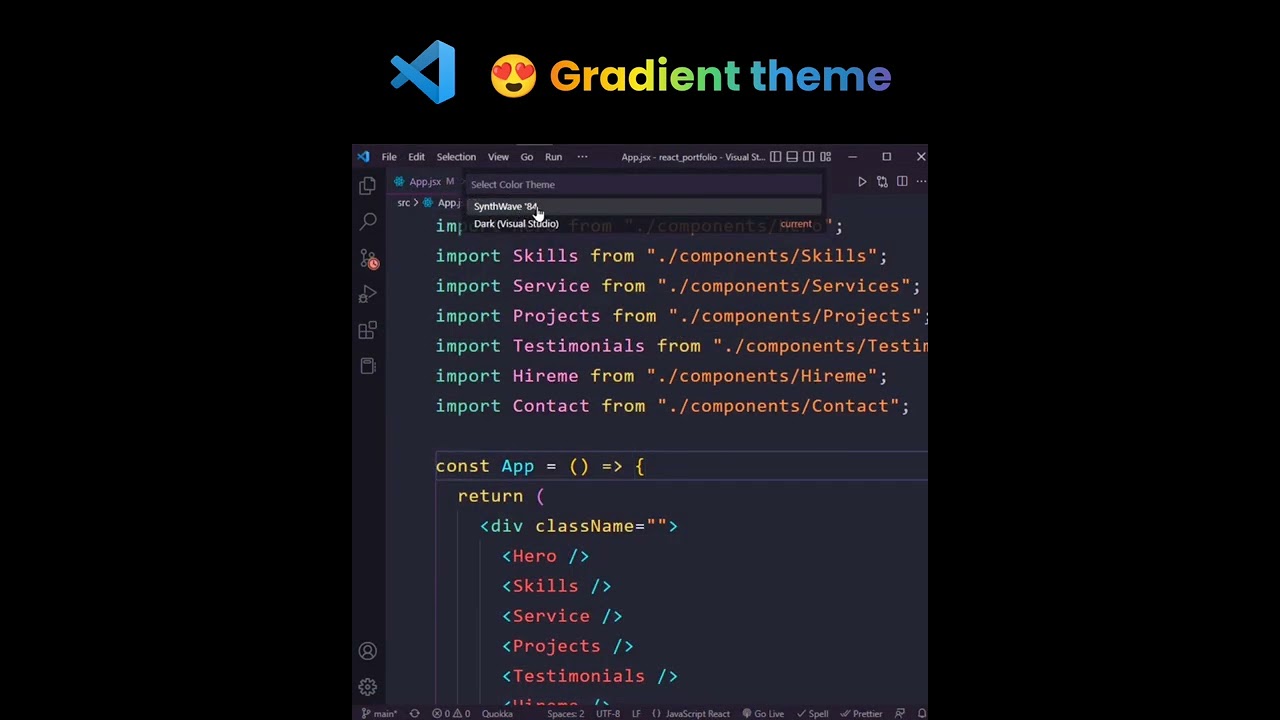Click the App.jsx file in the breadcrumb
The width and height of the screenshot is (1280, 720).
tap(444, 203)
